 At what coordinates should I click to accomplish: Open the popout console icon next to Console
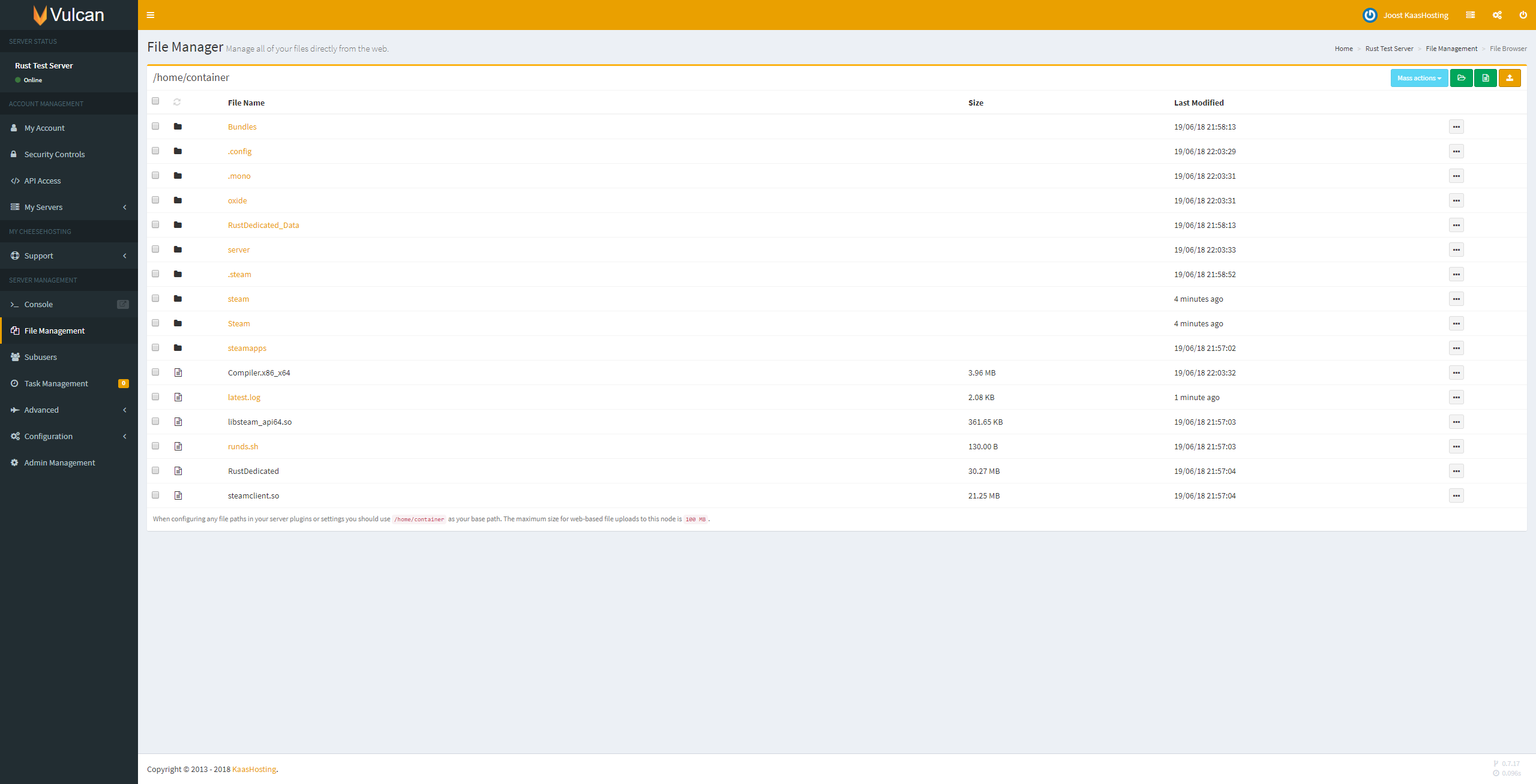point(123,304)
